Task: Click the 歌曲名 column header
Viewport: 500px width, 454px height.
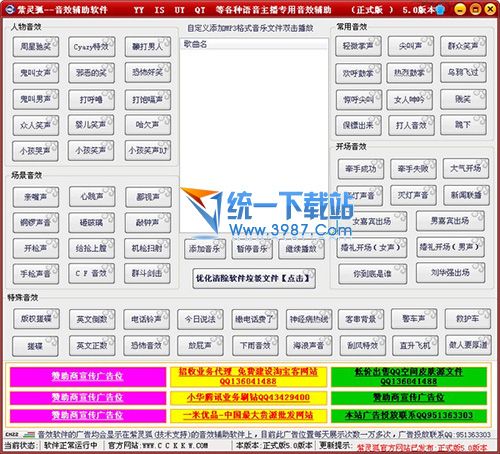Action: point(254,44)
